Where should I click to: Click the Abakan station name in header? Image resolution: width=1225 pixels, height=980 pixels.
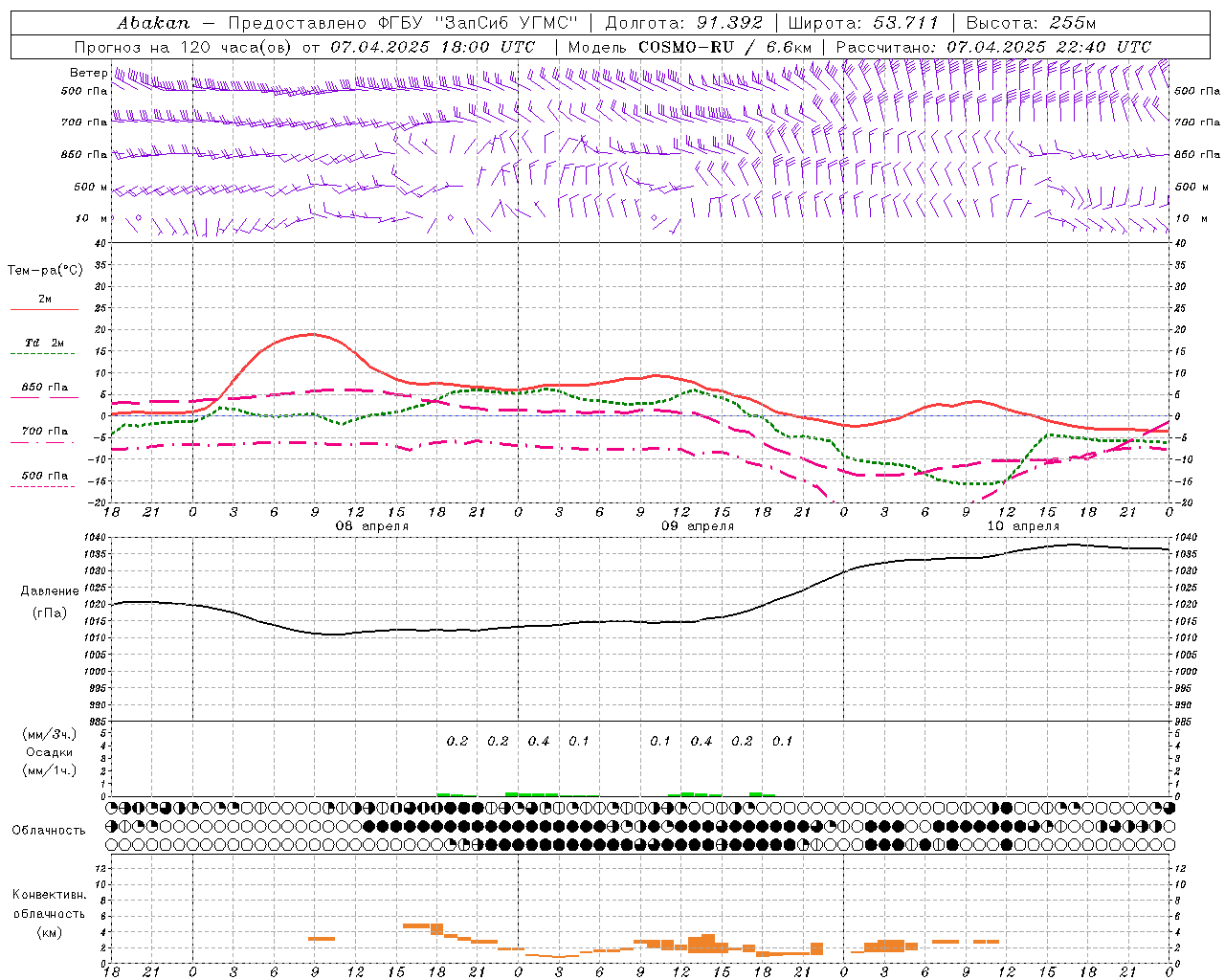[x=153, y=23]
